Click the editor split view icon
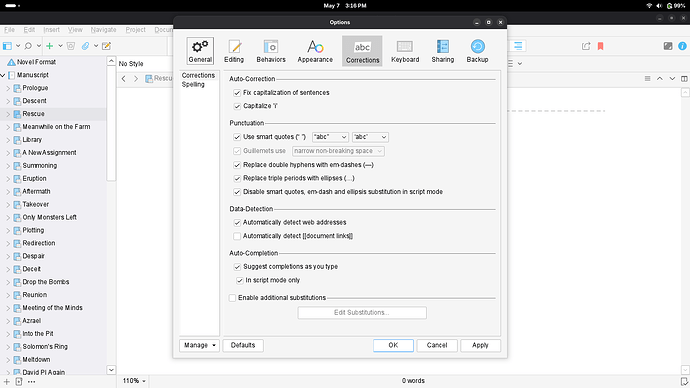Image resolution: width=690 pixels, height=388 pixels. pos(684,79)
